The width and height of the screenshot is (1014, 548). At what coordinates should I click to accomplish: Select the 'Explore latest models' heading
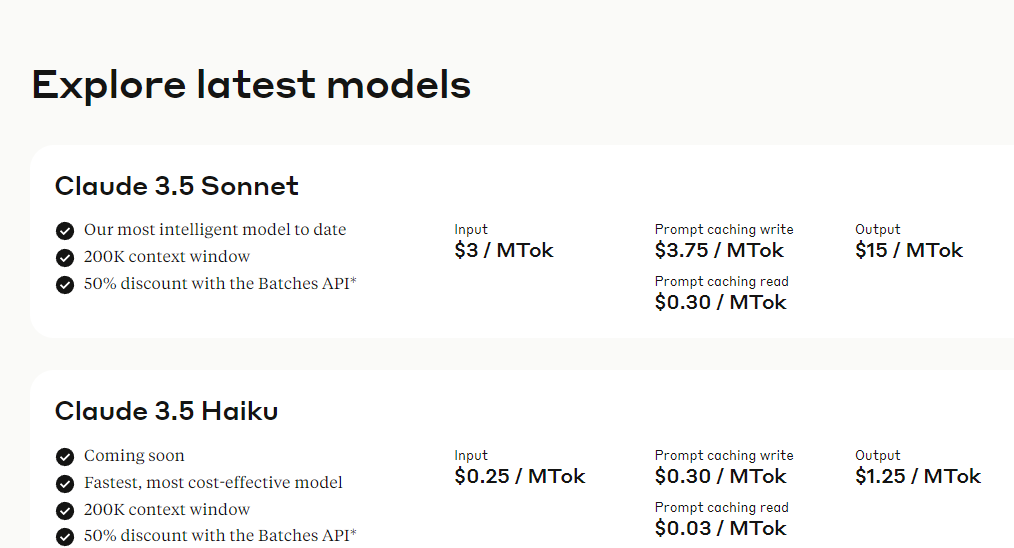tap(252, 85)
